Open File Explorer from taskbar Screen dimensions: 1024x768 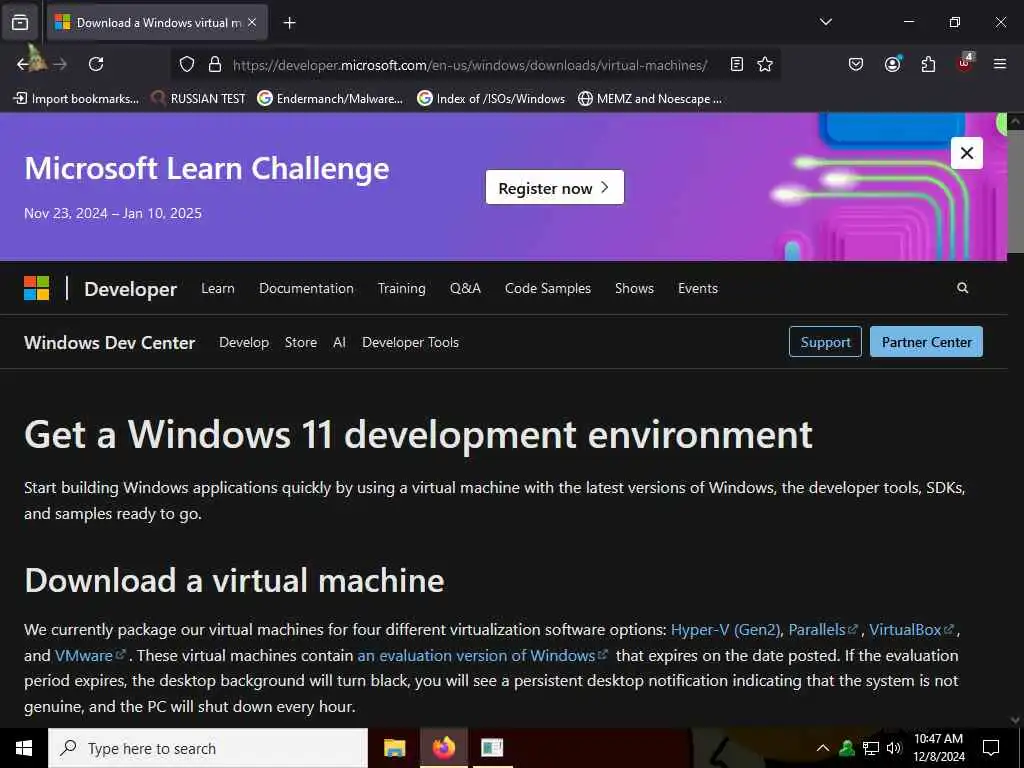(394, 748)
